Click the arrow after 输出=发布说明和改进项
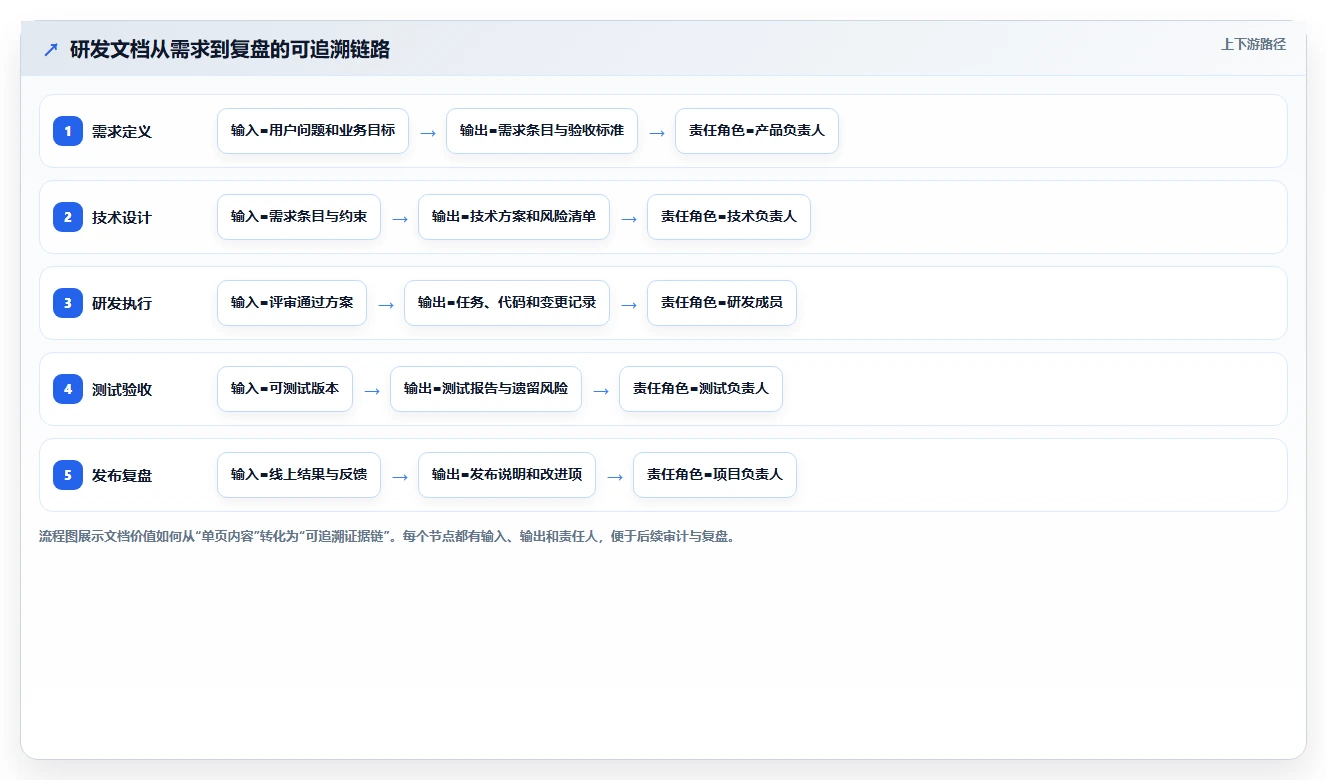The width and height of the screenshot is (1327, 780). 615,476
